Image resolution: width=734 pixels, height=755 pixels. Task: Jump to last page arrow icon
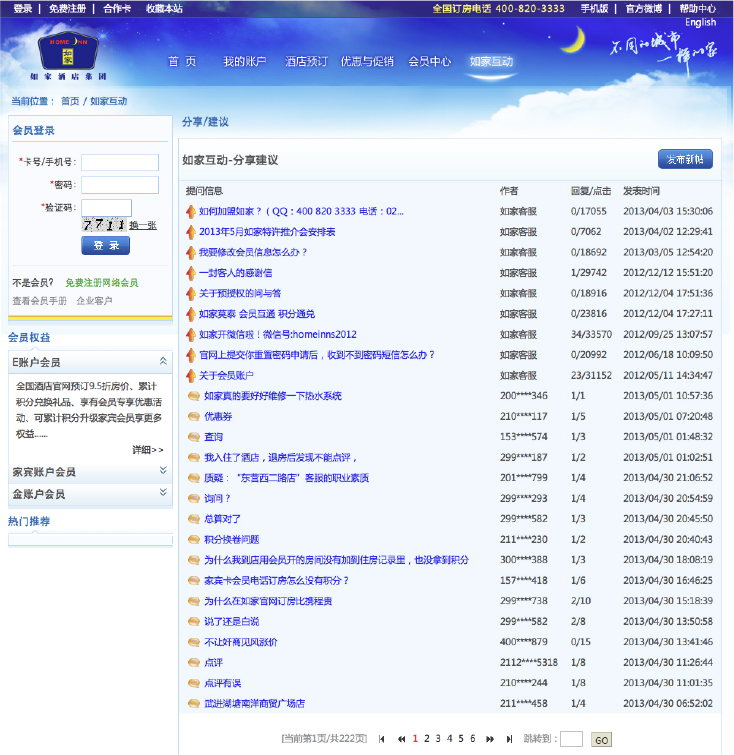[x=509, y=739]
